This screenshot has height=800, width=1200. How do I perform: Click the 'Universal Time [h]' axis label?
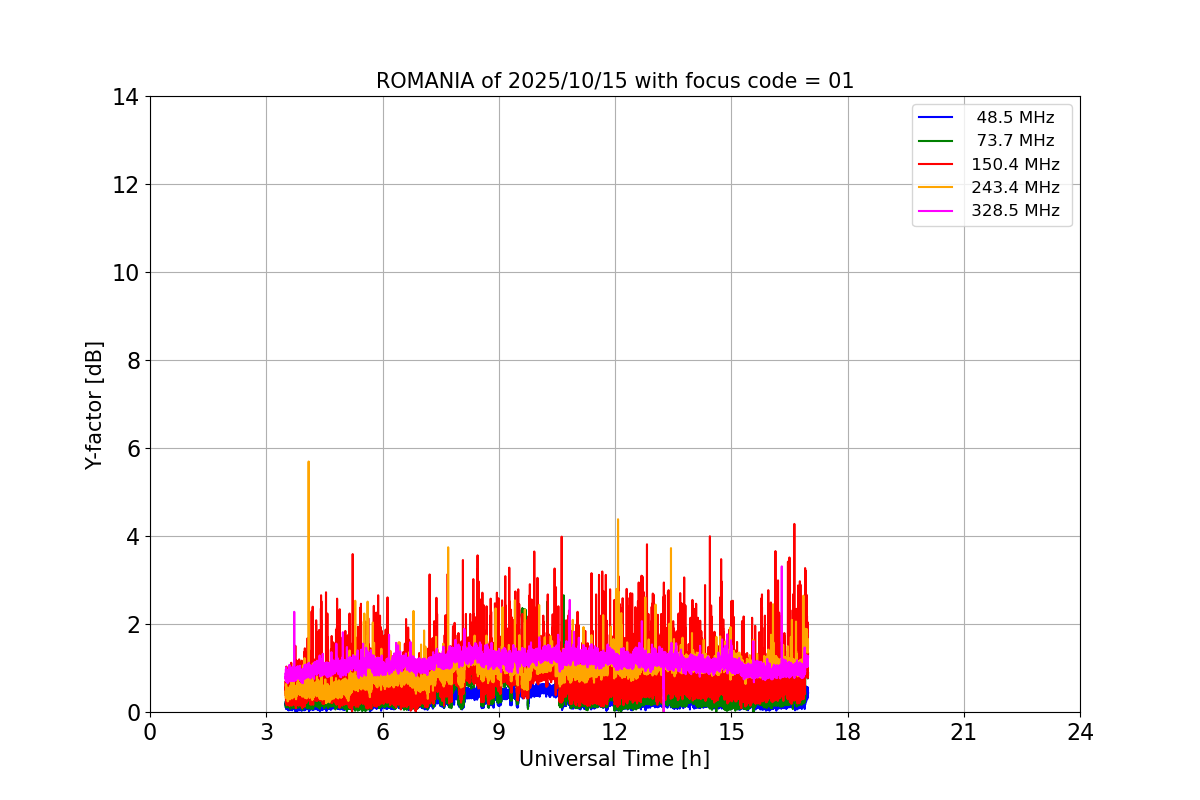point(614,760)
